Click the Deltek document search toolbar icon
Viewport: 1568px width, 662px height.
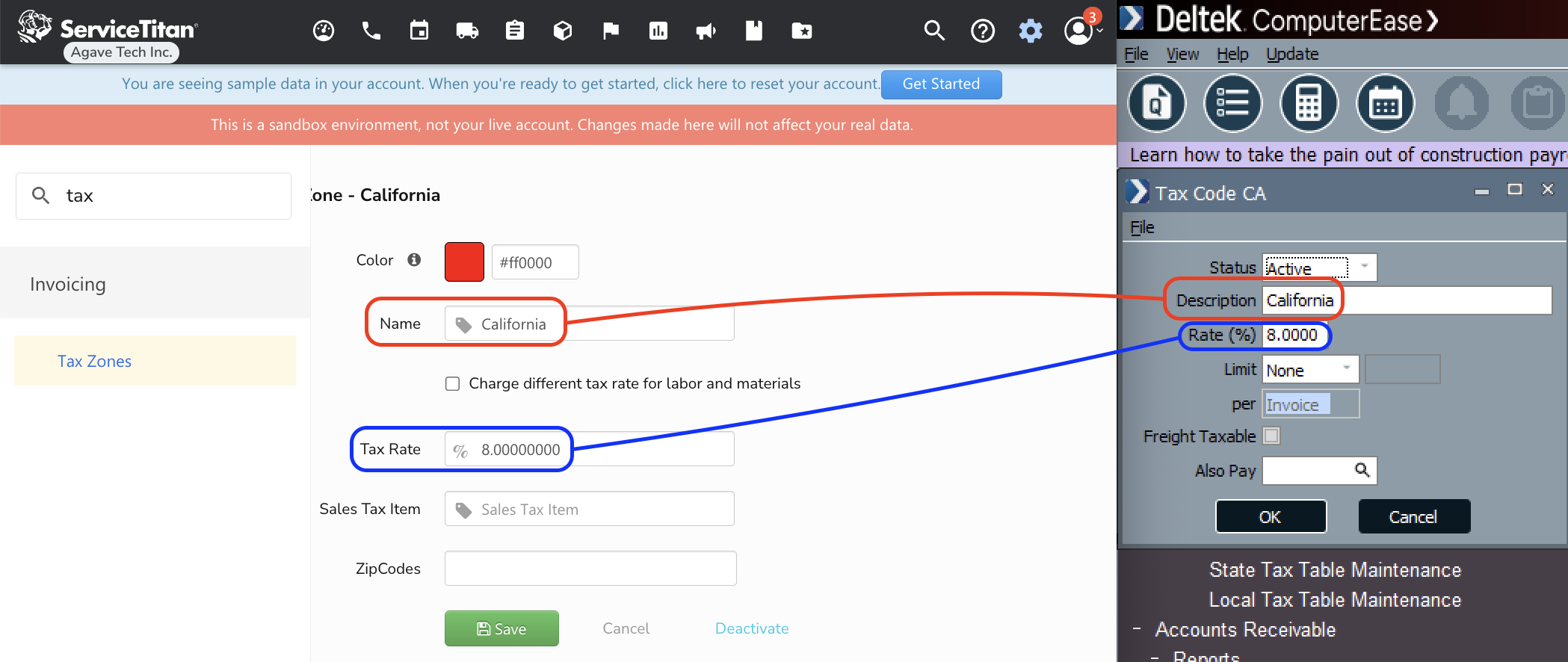click(1156, 103)
